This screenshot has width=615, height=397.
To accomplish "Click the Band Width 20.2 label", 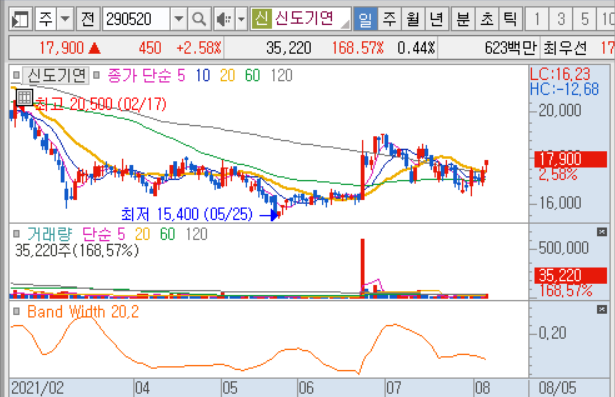I will 83,312.
